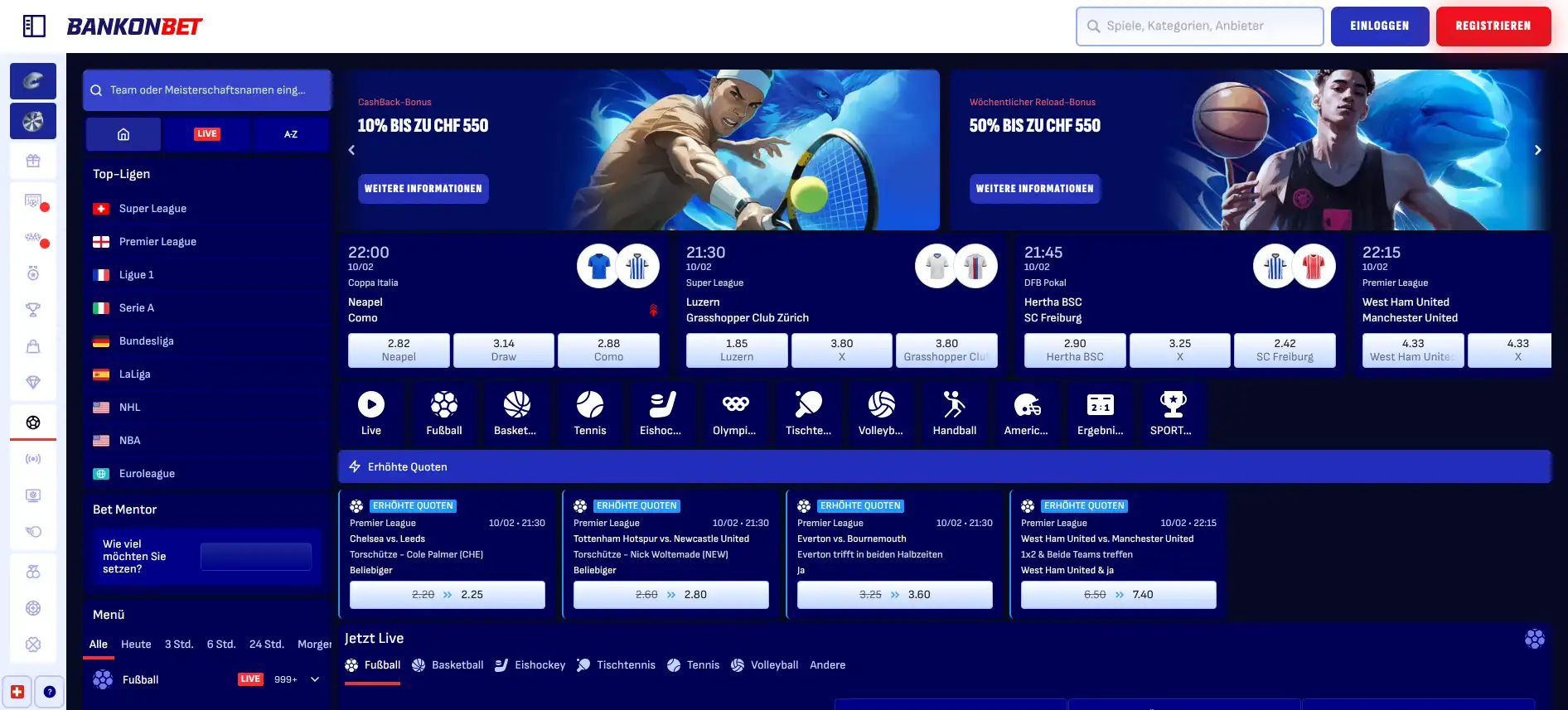Focus the Team oder Meisterschaftsnamen search field
The height and width of the screenshot is (710, 1568).
(207, 90)
